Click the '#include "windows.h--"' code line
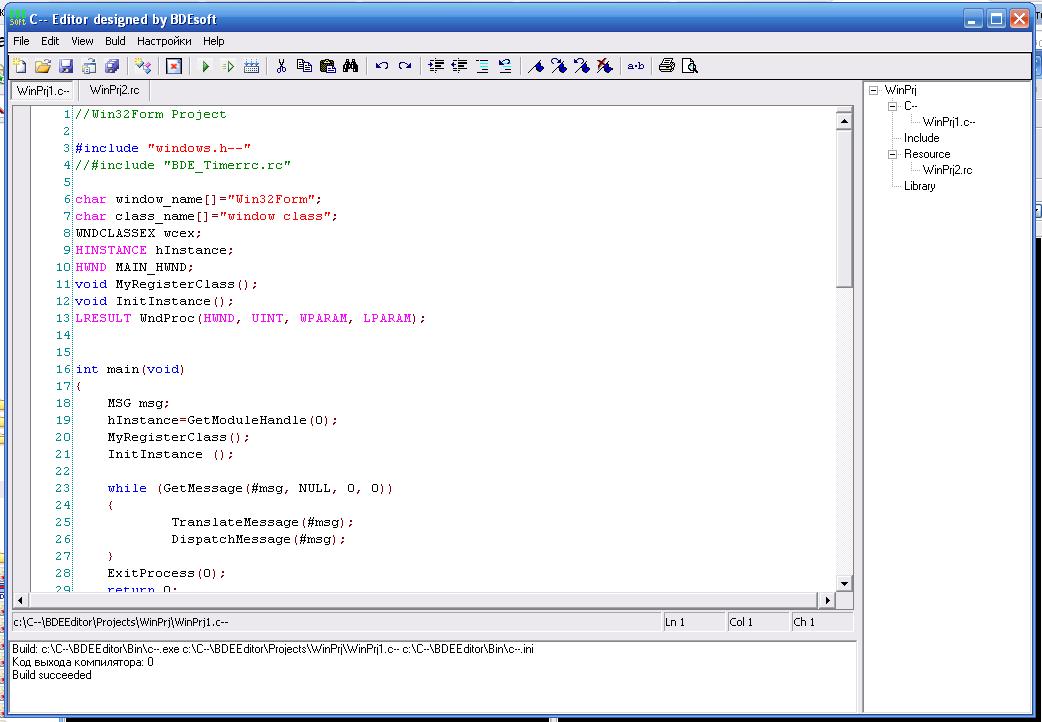 [x=163, y=148]
